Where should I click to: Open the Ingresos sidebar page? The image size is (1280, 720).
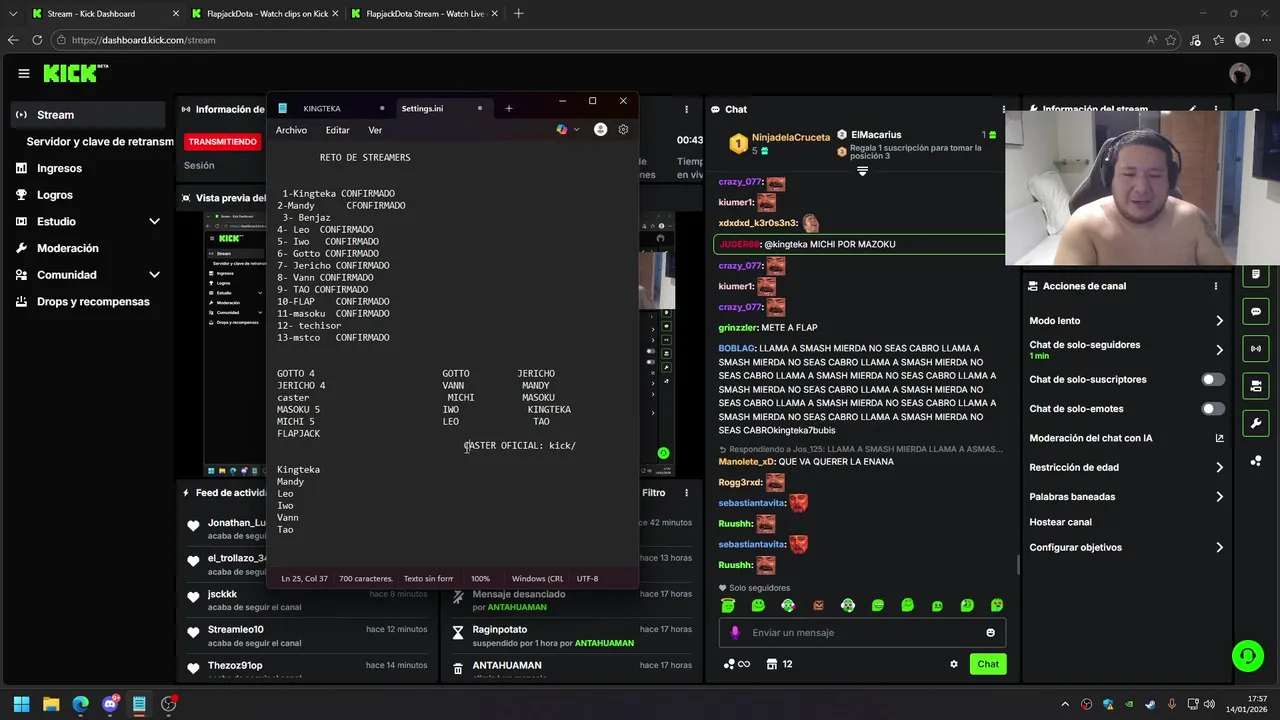pyautogui.click(x=87, y=168)
